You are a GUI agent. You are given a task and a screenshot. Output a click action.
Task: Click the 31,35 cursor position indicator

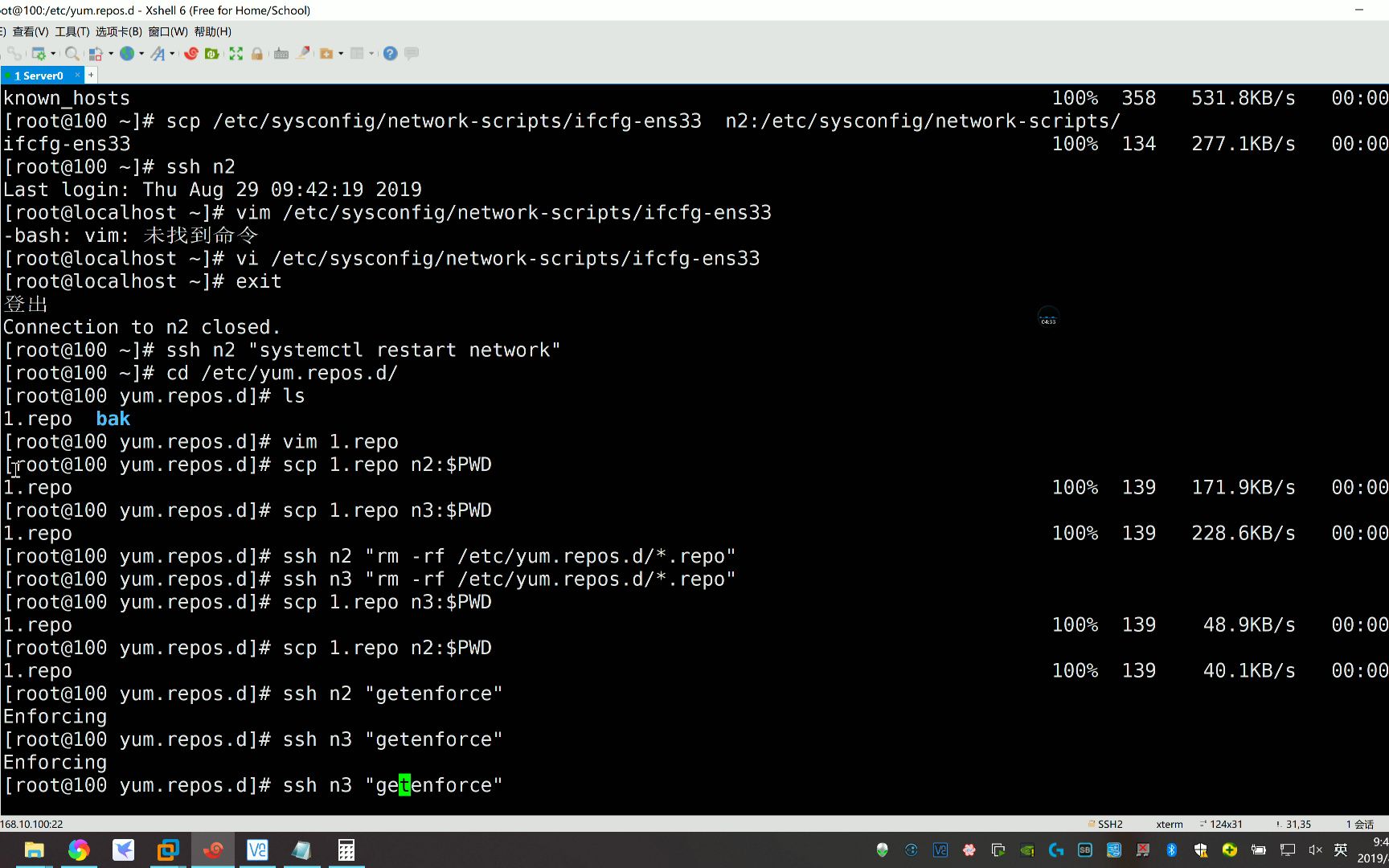click(1293, 824)
